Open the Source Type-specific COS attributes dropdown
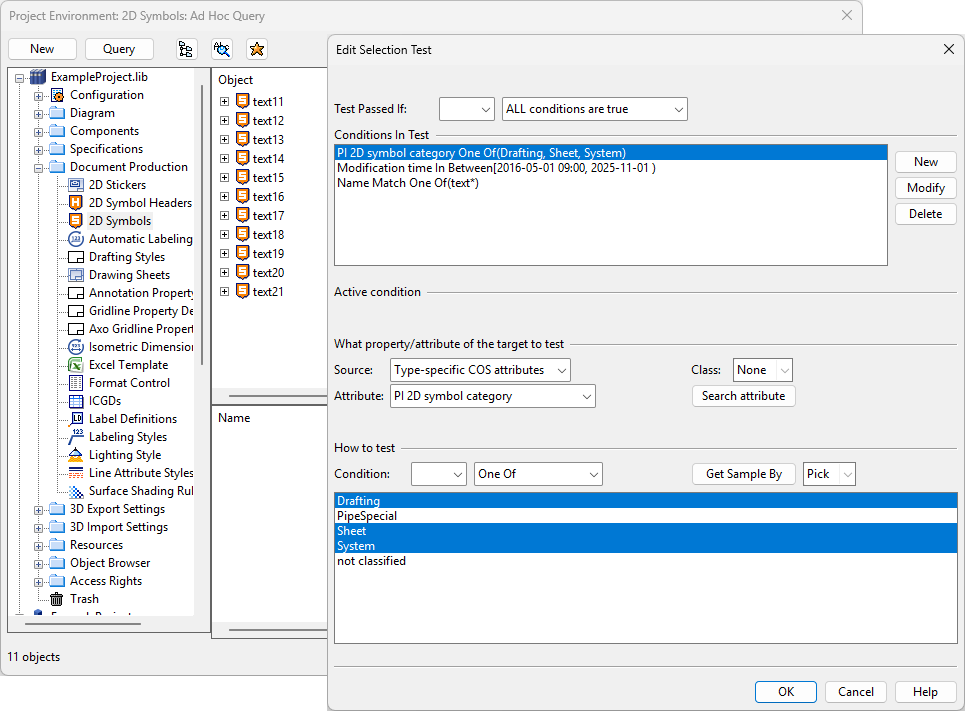965x711 pixels. pos(480,370)
